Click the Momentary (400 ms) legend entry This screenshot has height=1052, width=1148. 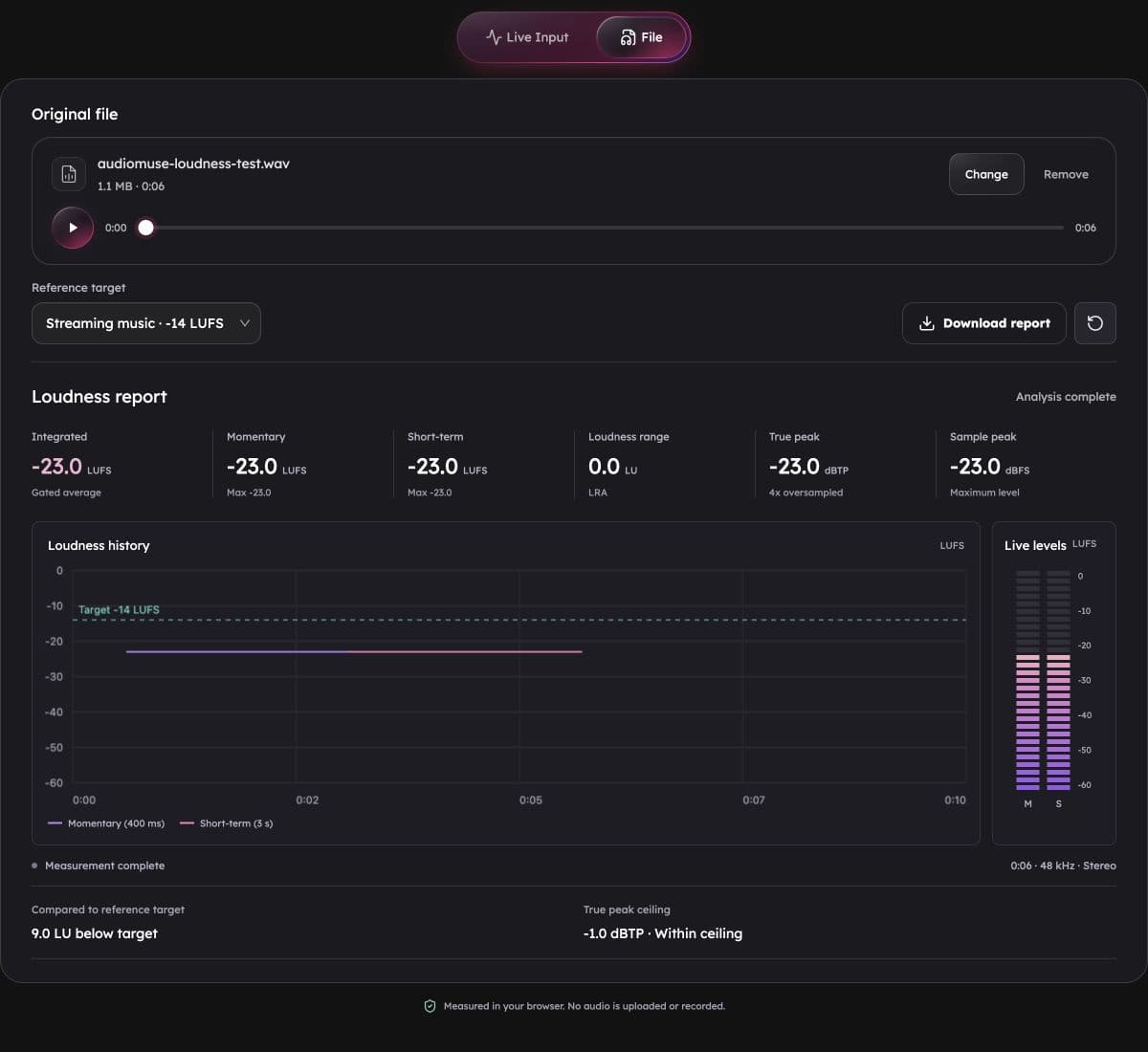click(x=106, y=823)
